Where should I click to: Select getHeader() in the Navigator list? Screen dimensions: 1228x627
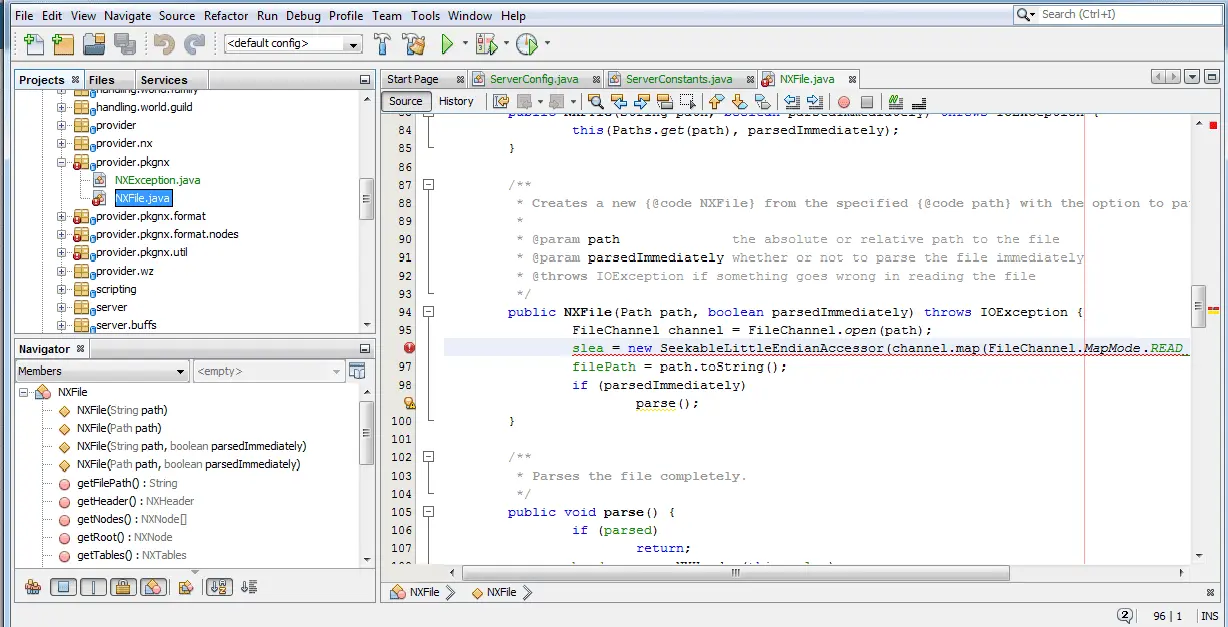[x=135, y=501]
